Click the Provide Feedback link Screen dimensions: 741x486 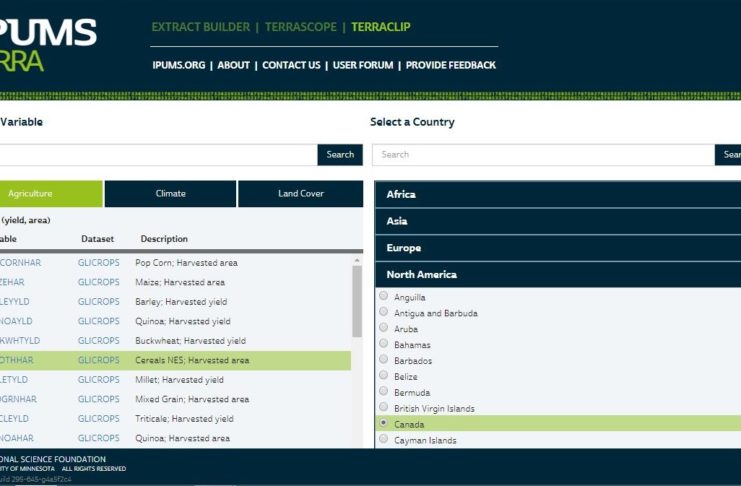tap(450, 65)
